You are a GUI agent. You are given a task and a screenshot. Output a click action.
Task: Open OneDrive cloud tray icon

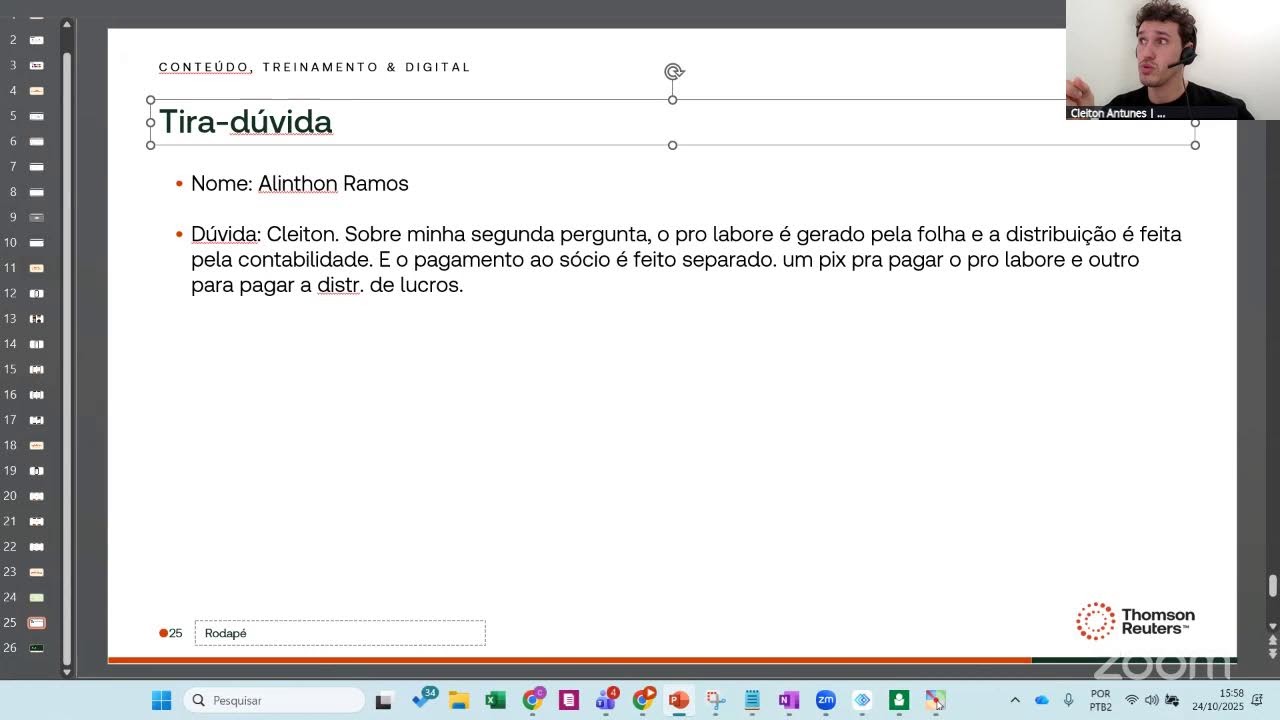tap(1042, 700)
